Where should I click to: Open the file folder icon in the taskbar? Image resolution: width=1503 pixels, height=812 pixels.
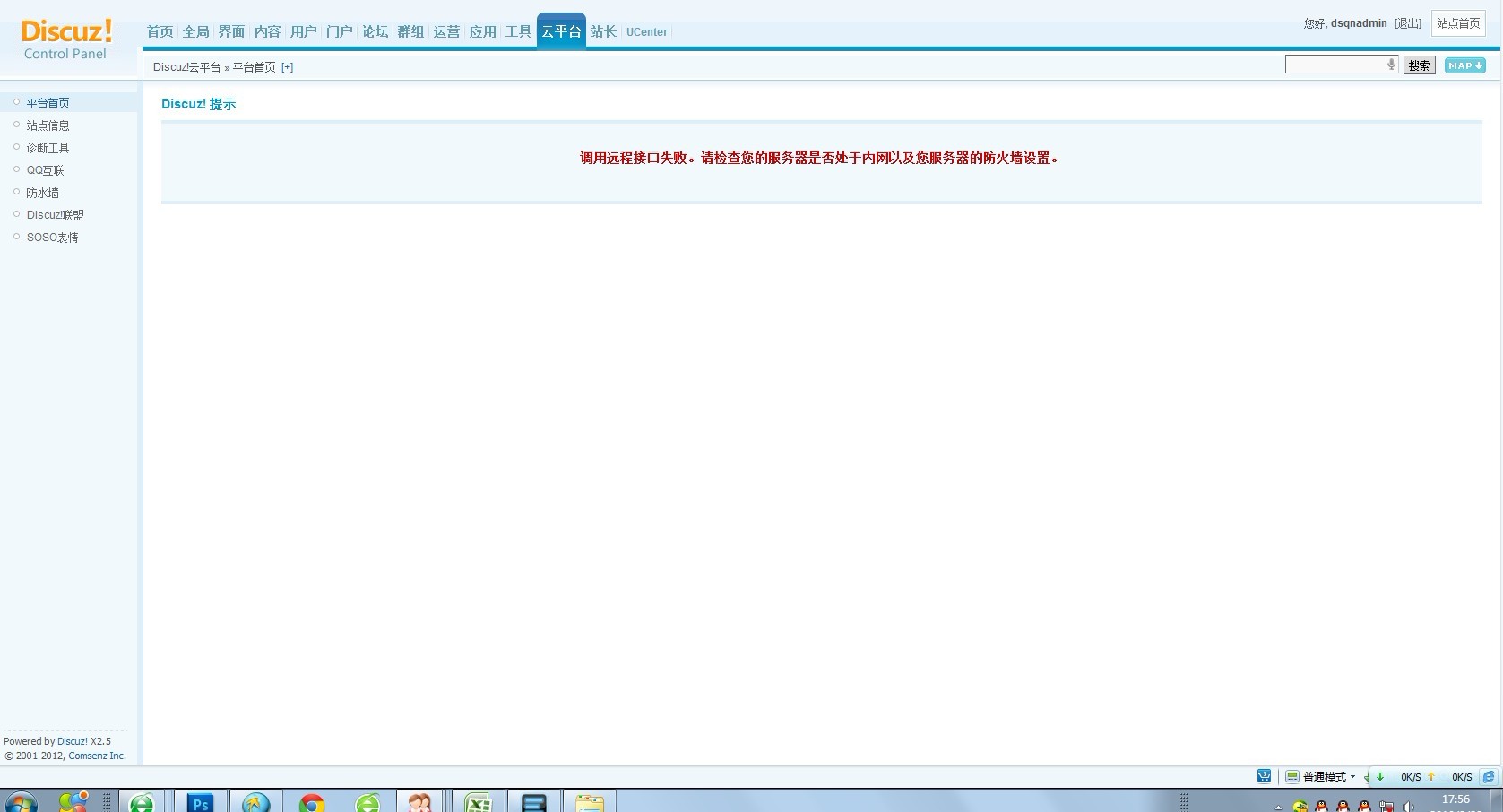pos(590,801)
